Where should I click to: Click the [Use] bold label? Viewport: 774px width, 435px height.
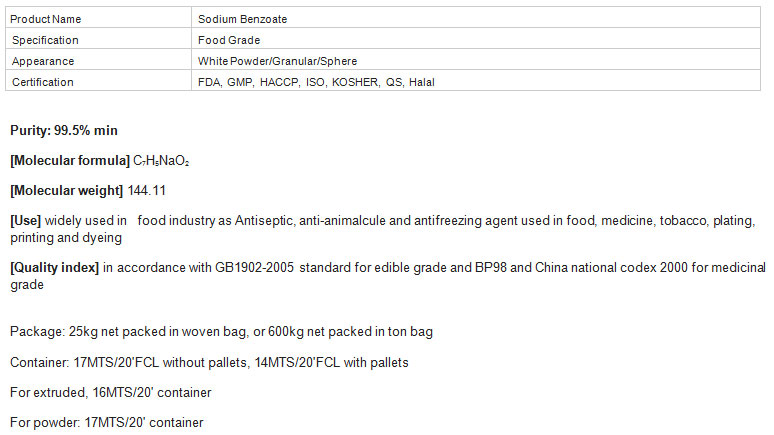coord(25,220)
